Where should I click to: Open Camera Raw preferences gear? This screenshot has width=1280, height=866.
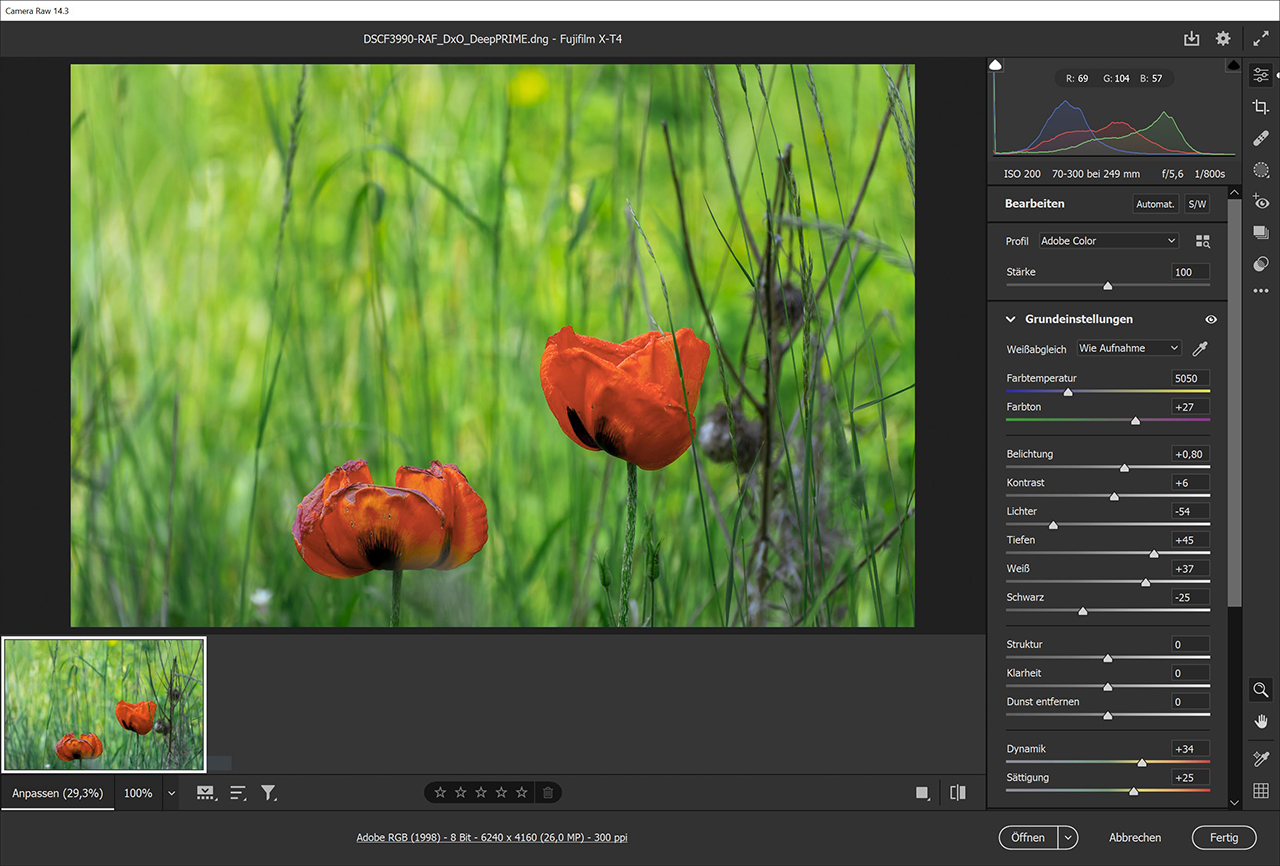(1223, 39)
